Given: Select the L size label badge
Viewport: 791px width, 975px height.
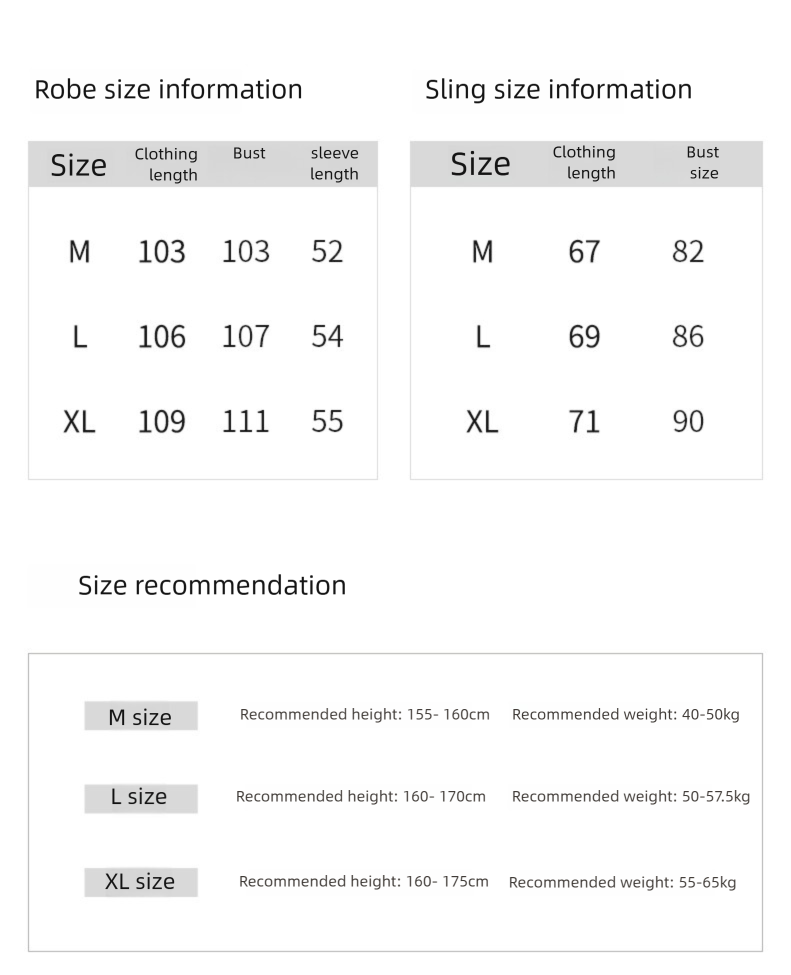Looking at the screenshot, I should [141, 798].
